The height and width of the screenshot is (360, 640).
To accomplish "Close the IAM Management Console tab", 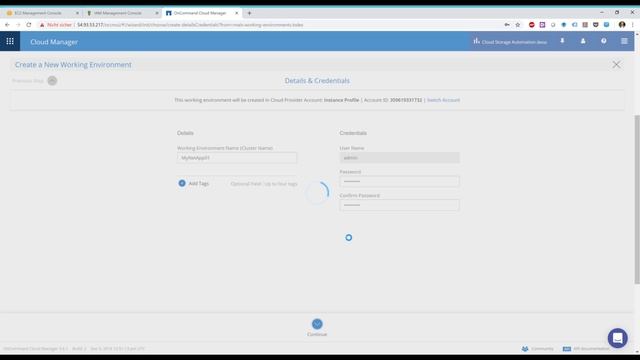I will 157,13.
